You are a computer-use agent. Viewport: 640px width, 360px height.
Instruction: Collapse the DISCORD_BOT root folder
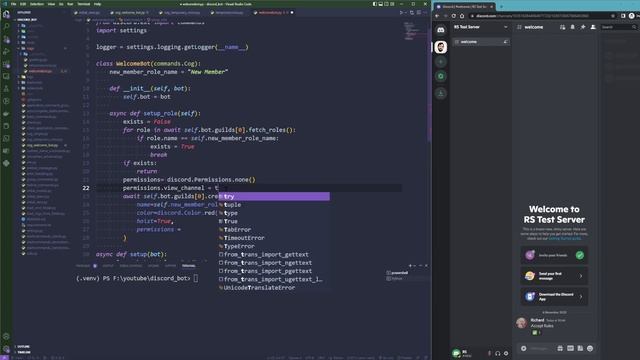27,20
